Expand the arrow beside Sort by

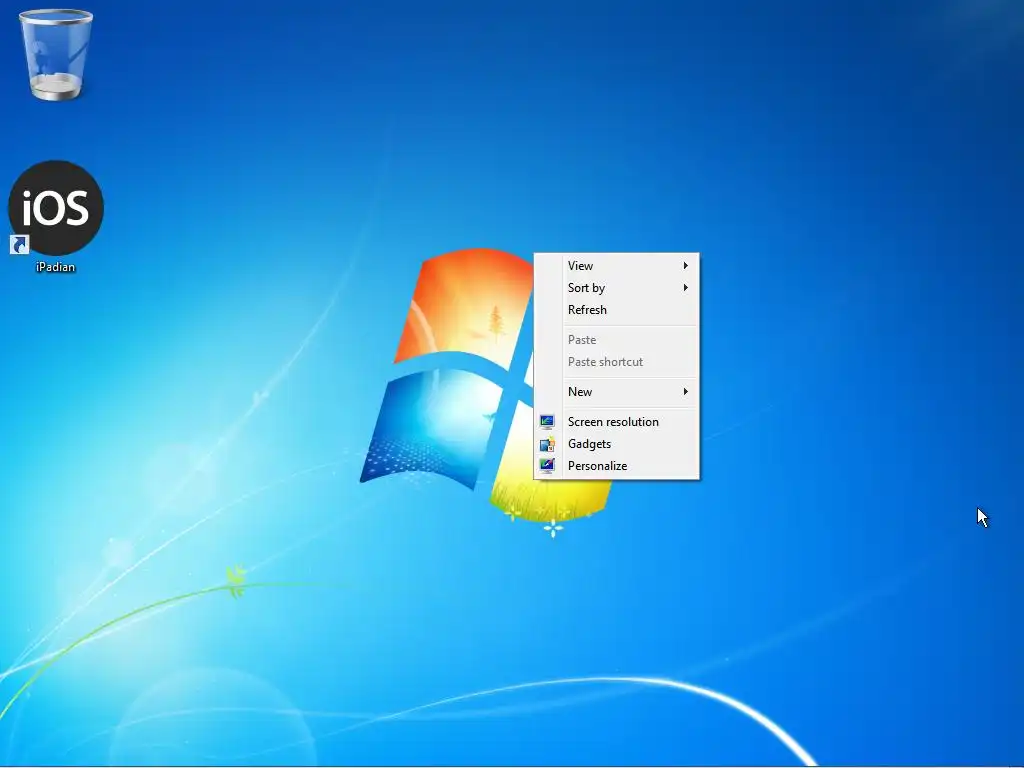click(686, 288)
